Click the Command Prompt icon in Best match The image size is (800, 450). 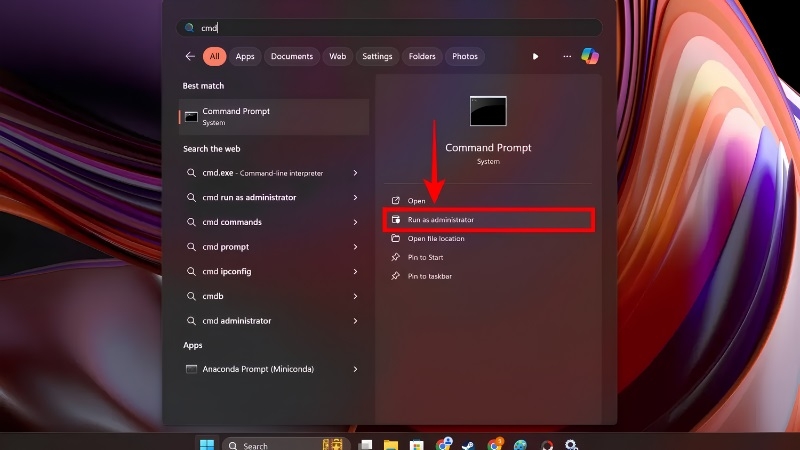pyautogui.click(x=191, y=117)
